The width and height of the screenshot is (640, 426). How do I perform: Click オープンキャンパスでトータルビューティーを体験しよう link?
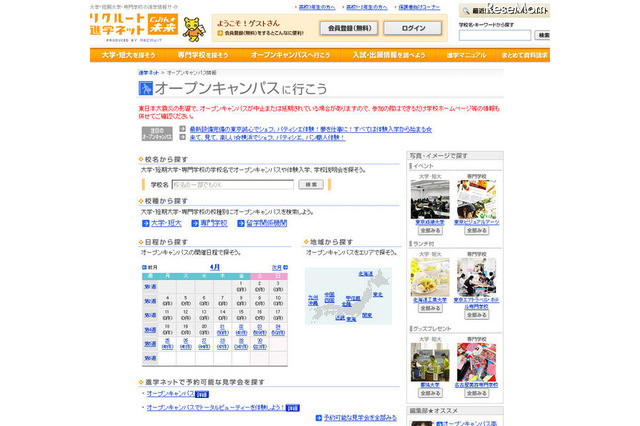pyautogui.click(x=216, y=408)
